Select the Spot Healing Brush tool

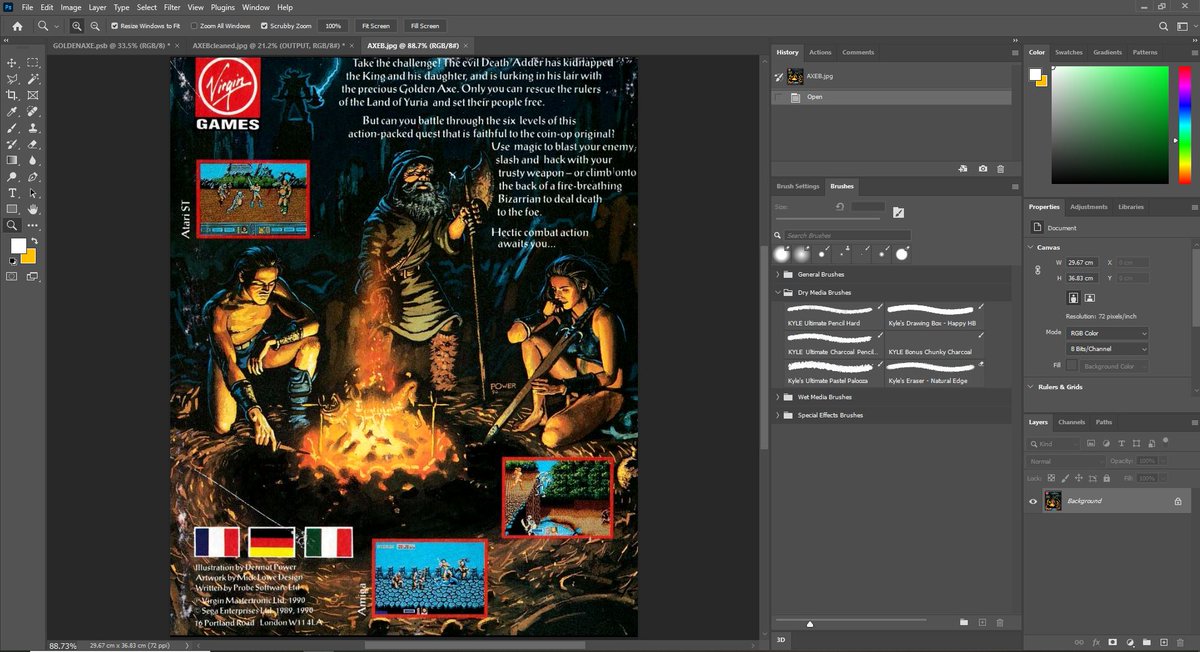(33, 111)
